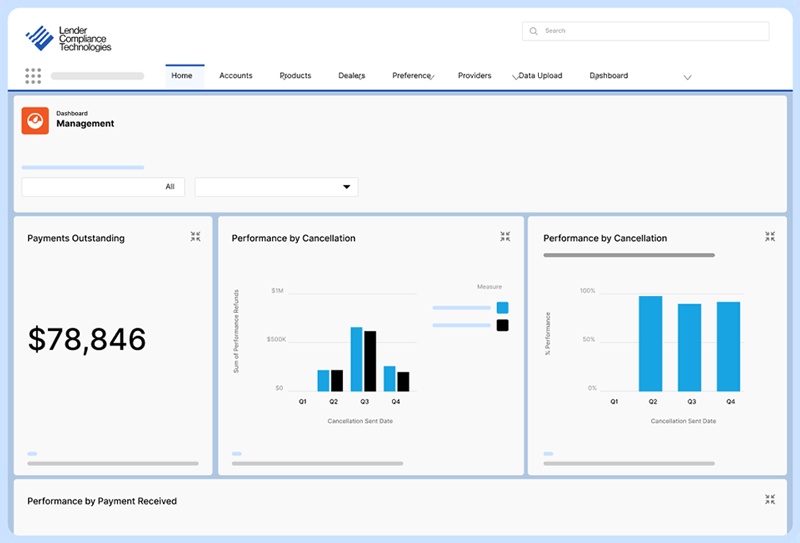Open the Accounts tab
The height and width of the screenshot is (543, 800).
[236, 76]
